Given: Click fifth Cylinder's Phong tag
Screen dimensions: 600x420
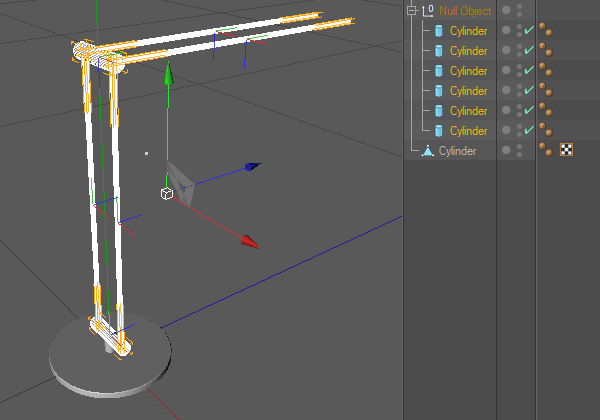Looking at the screenshot, I should point(546,110).
